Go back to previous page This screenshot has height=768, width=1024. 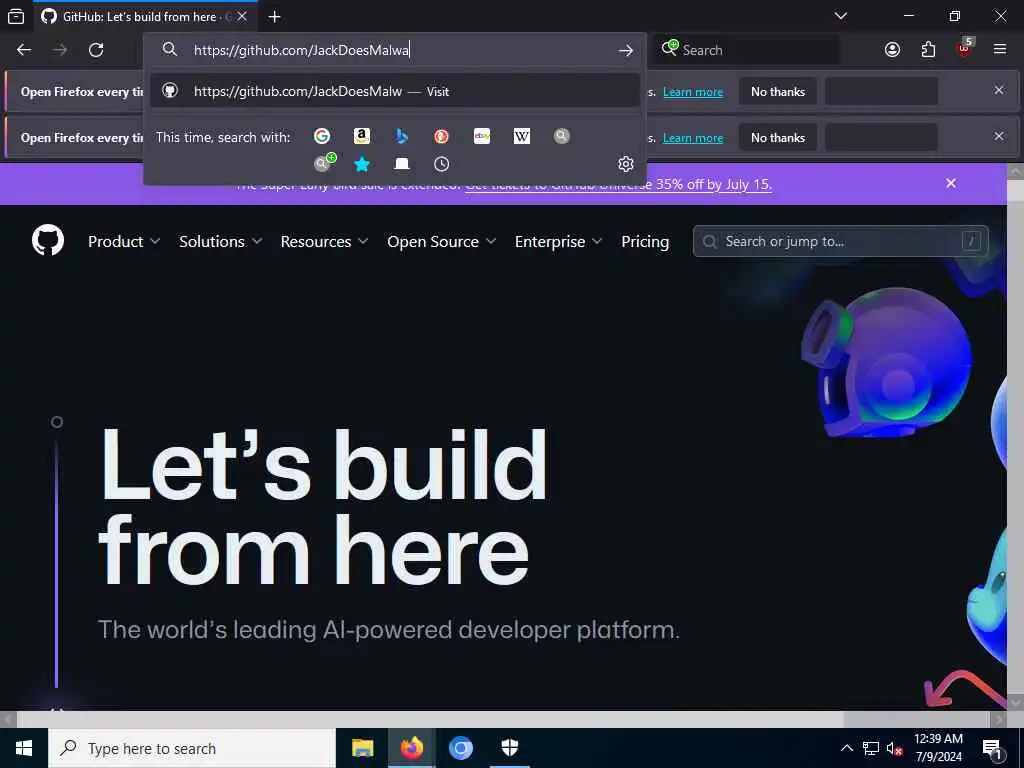coord(24,50)
